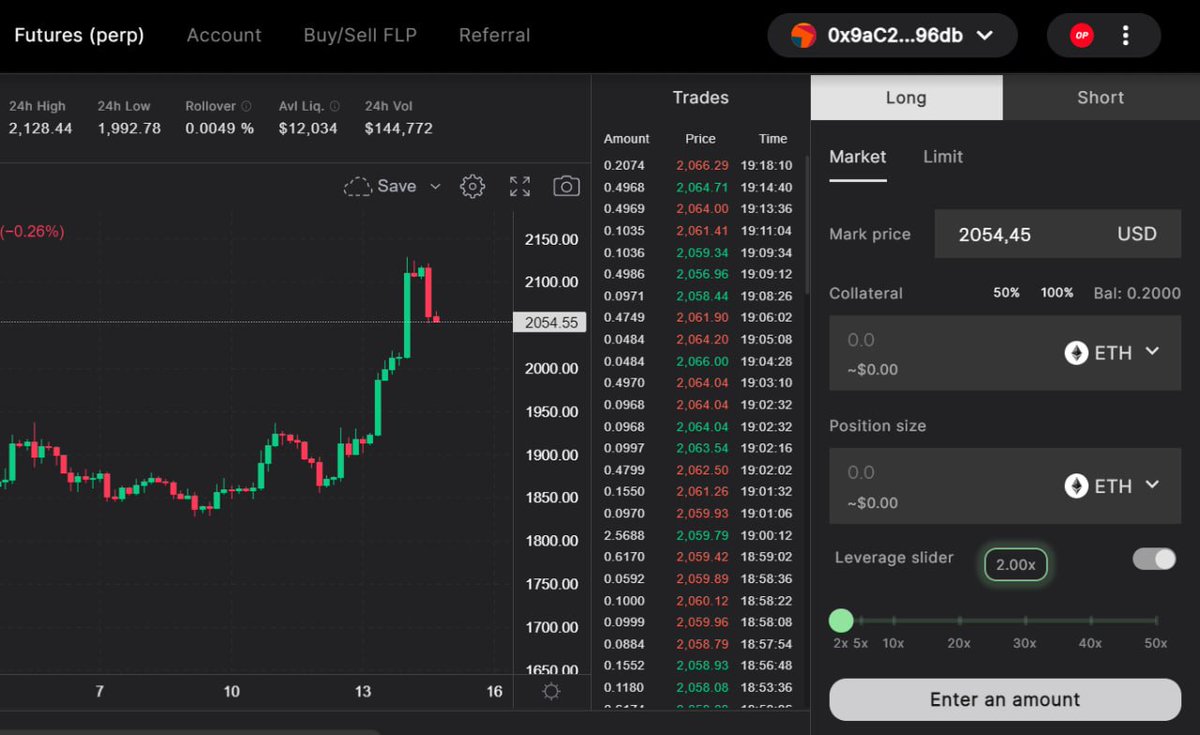Click the Amount column header in Trades

click(627, 139)
